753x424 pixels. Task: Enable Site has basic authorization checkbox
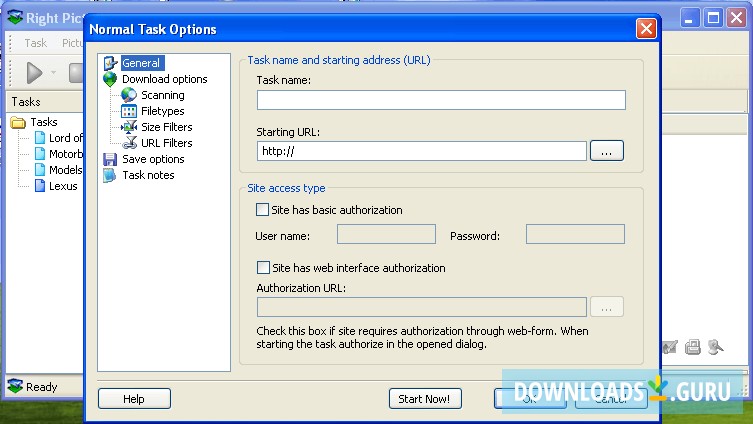(x=262, y=209)
